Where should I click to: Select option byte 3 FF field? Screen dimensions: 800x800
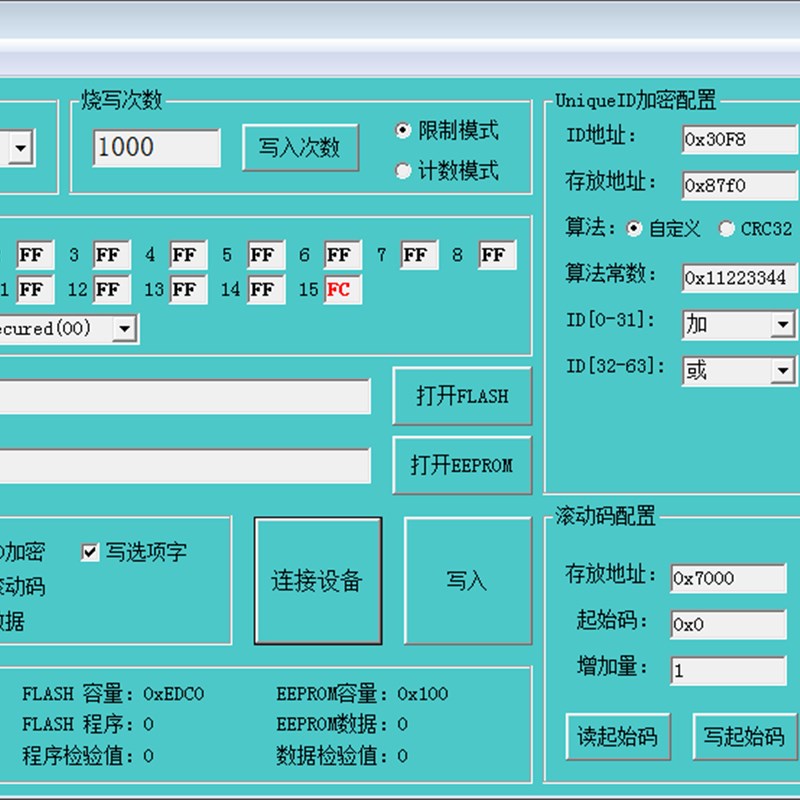point(112,255)
